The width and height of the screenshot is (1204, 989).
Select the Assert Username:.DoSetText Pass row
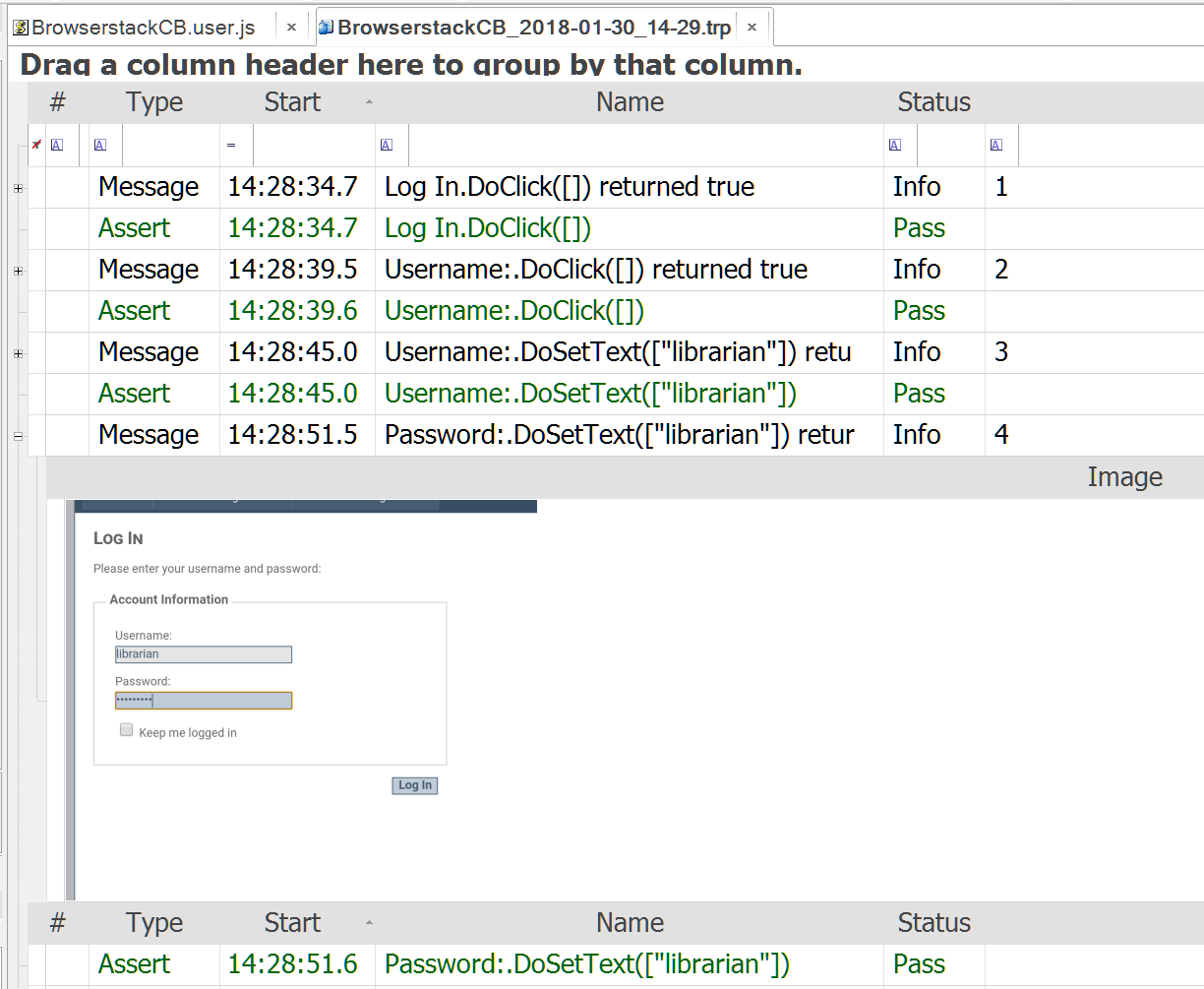[x=590, y=394]
